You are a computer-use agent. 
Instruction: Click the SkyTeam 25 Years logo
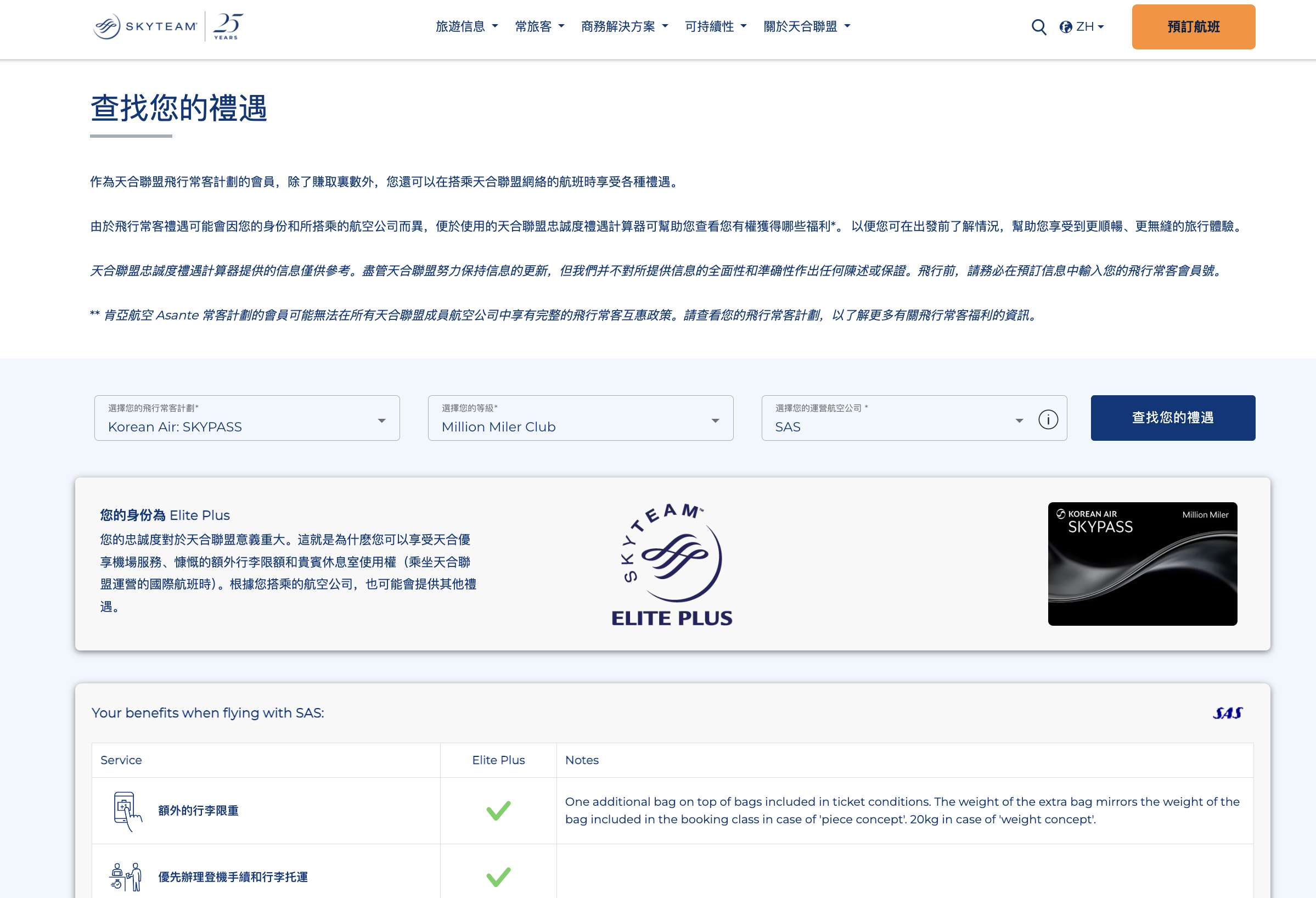click(164, 26)
